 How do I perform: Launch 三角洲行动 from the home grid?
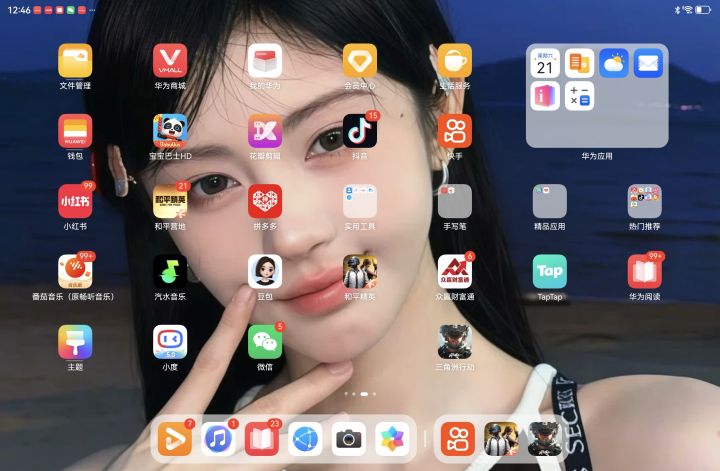tap(455, 342)
